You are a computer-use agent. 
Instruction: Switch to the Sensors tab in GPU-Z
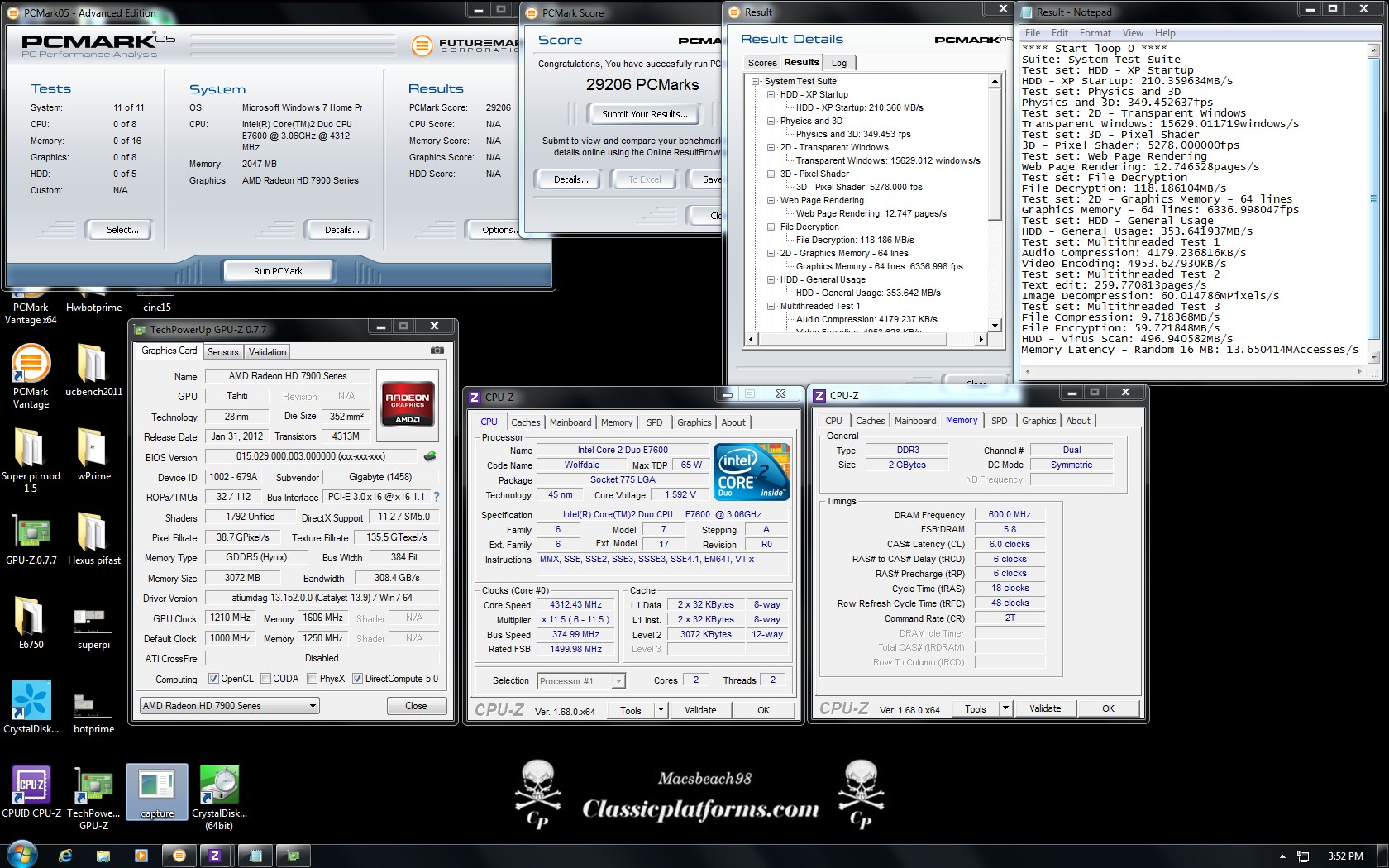(x=222, y=352)
